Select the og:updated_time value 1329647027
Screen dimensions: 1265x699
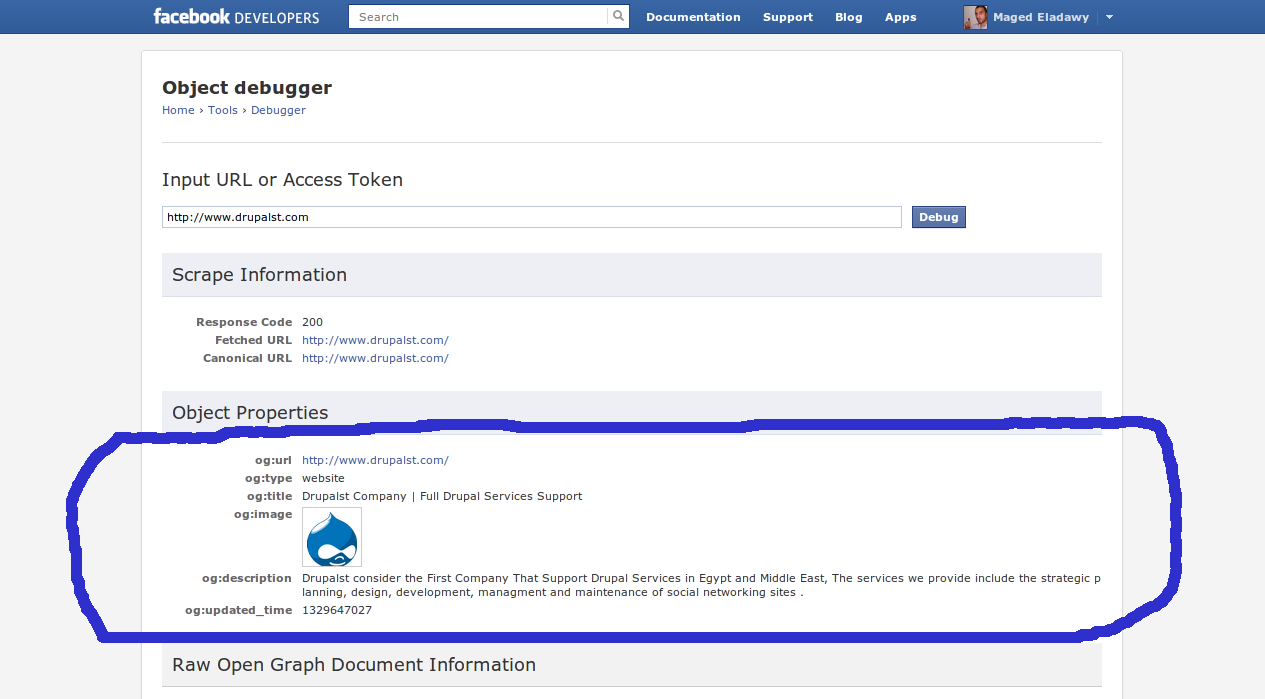click(337, 610)
